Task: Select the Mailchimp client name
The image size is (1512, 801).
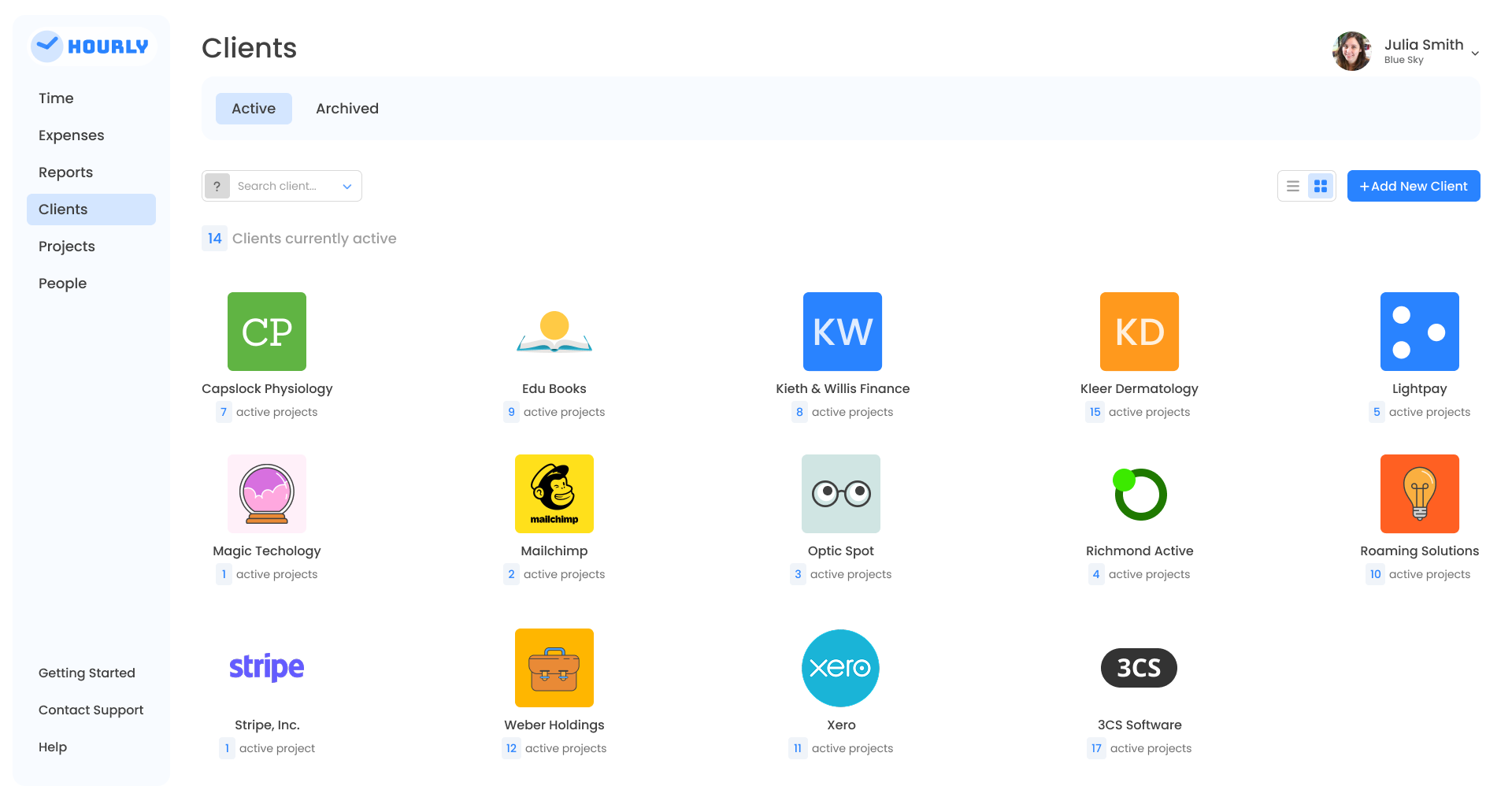Action: (x=554, y=551)
